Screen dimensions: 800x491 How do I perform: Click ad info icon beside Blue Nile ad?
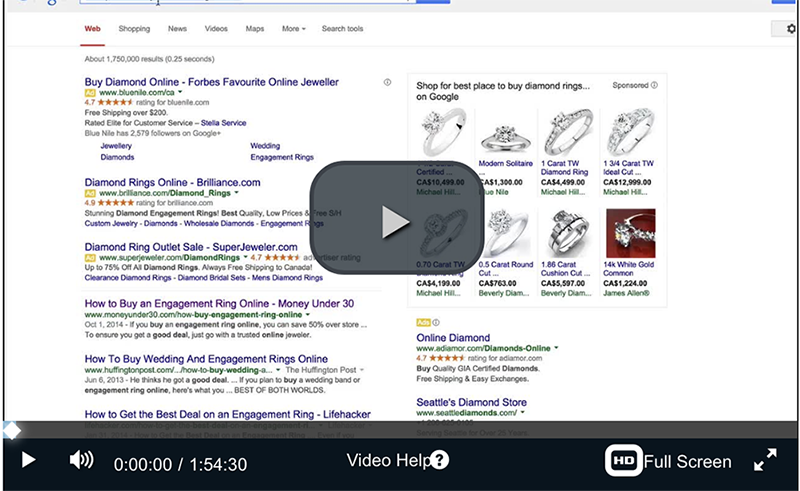[x=387, y=82]
